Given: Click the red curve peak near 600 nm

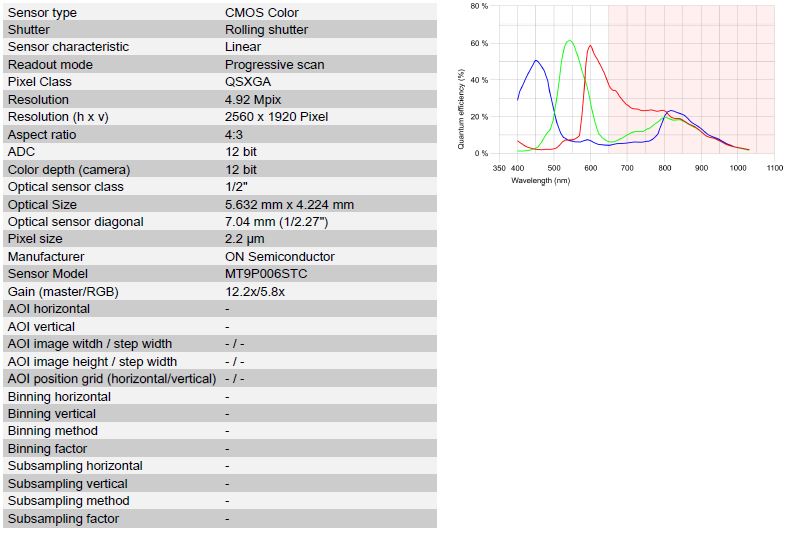Looking at the screenshot, I should click(591, 46).
